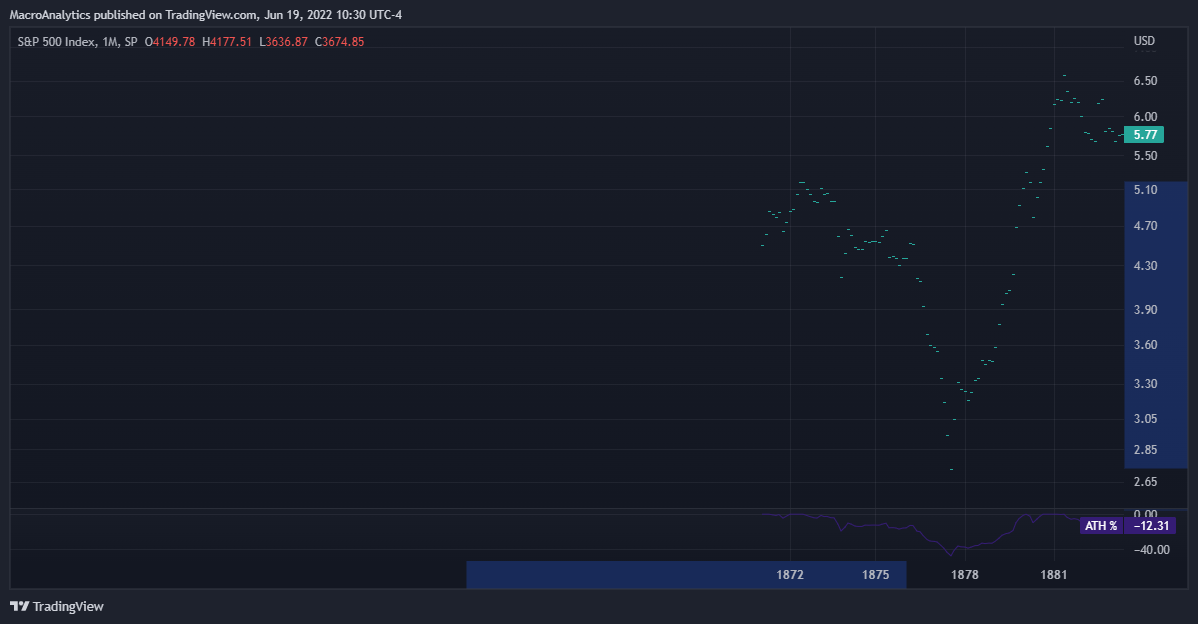Click the ATH value tag -12.31

point(1151,525)
